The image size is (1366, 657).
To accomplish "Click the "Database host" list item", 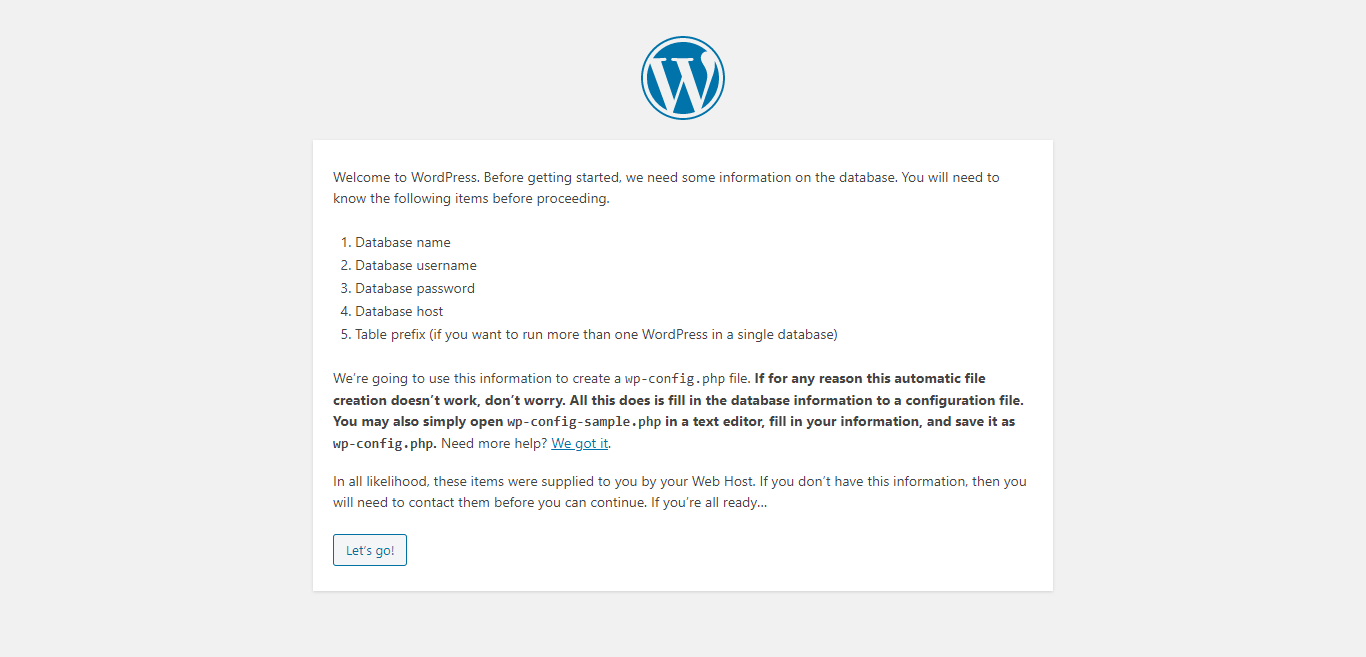I will point(399,311).
